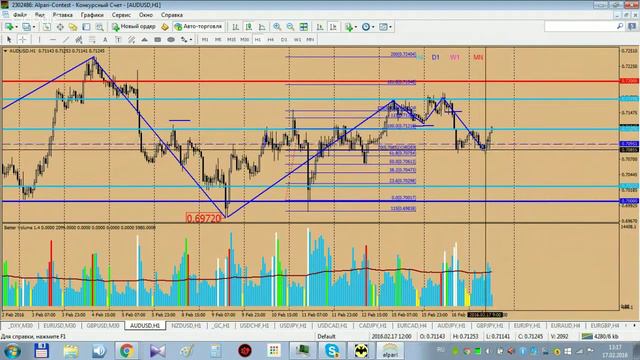Switch chart to line chart type
This screenshot has height=360, width=640.
click(x=262, y=27)
